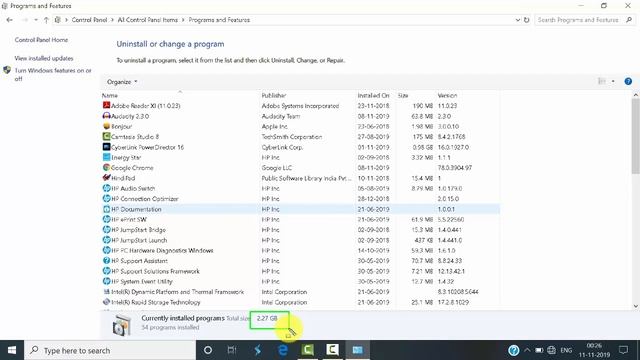Screen dimensions: 640x360
Task: Click the Bonjour program icon
Action: point(107,126)
